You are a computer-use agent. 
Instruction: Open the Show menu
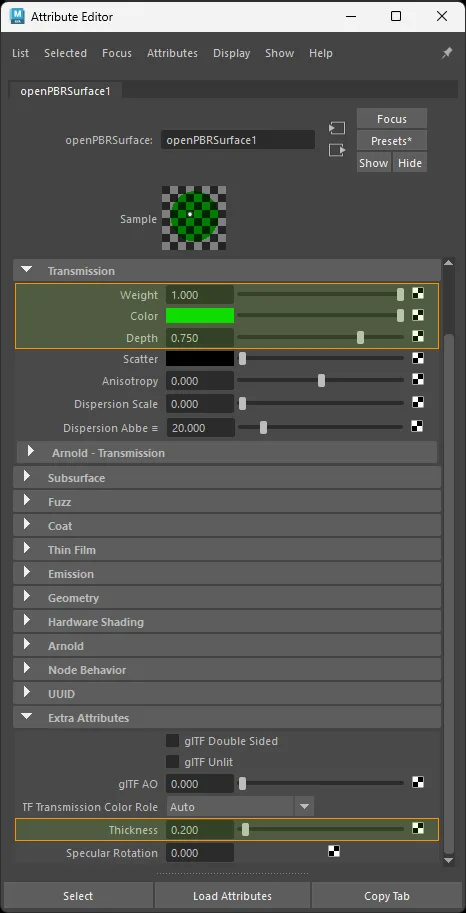tap(280, 53)
